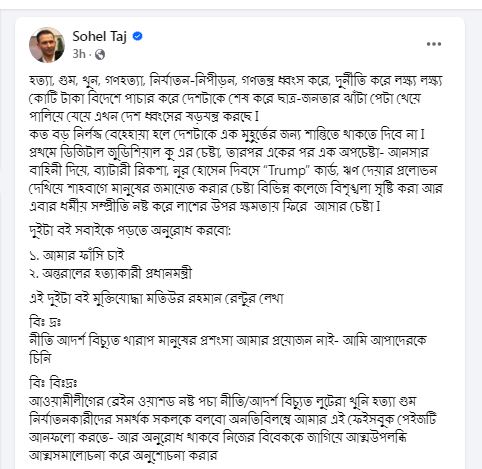Click the globe public audience icon

[100, 54]
